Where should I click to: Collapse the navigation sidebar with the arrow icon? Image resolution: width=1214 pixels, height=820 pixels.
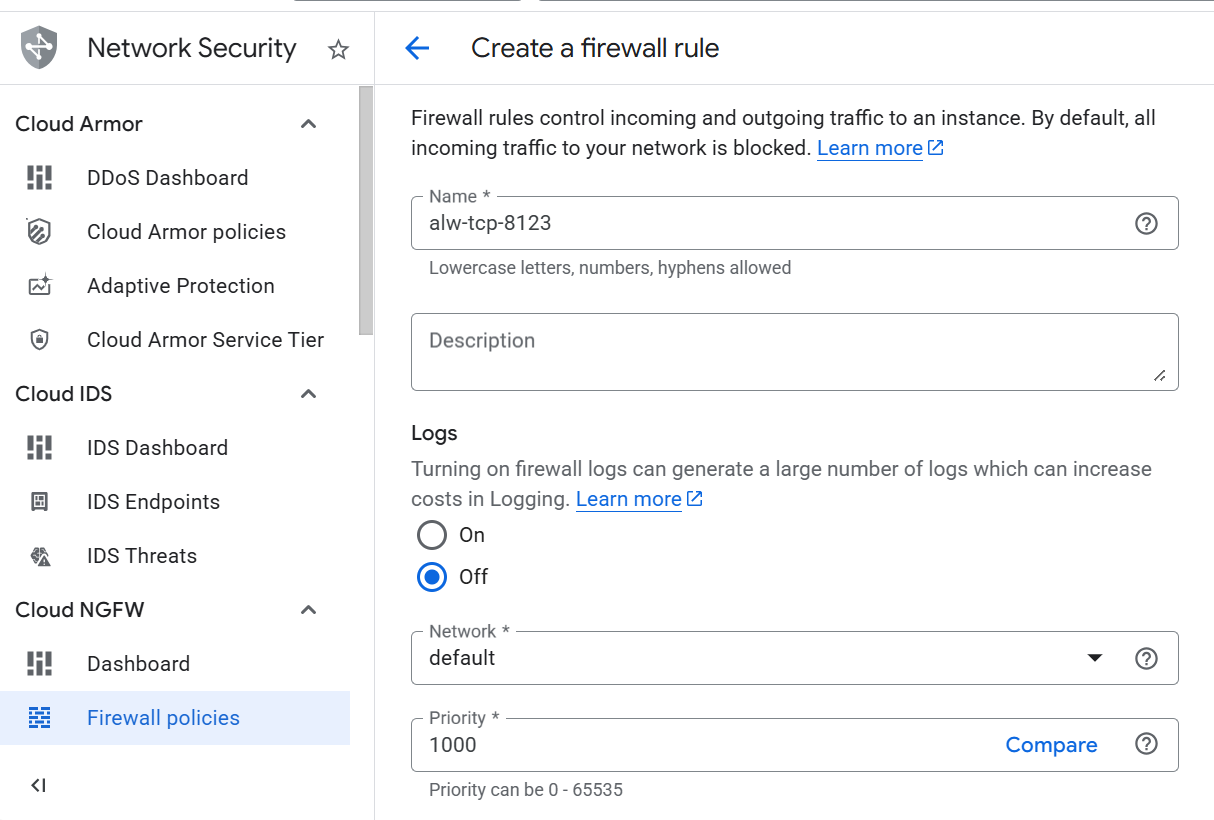pyautogui.click(x=38, y=785)
